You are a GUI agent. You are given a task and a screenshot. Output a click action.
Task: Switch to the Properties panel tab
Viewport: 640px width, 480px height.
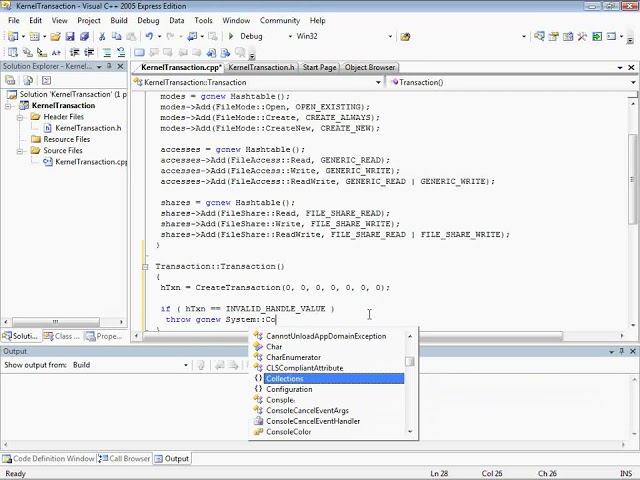(103, 336)
